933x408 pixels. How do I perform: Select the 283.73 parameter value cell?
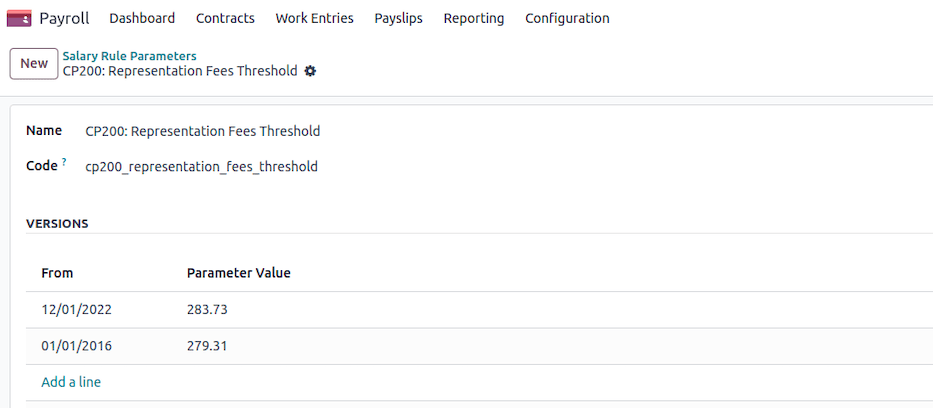point(207,310)
